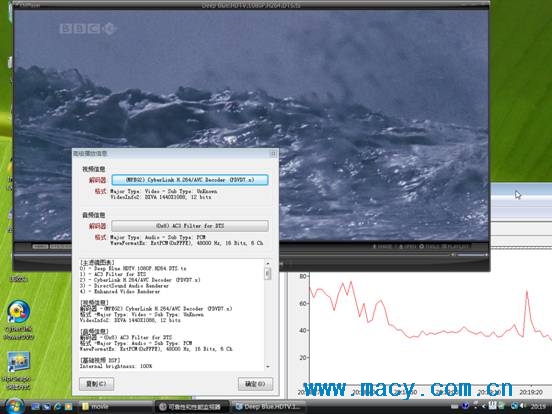This screenshot has height=414, width=552.
Task: Switch to 可靠性和性能监视器 taskbar button
Action: [x=192, y=407]
